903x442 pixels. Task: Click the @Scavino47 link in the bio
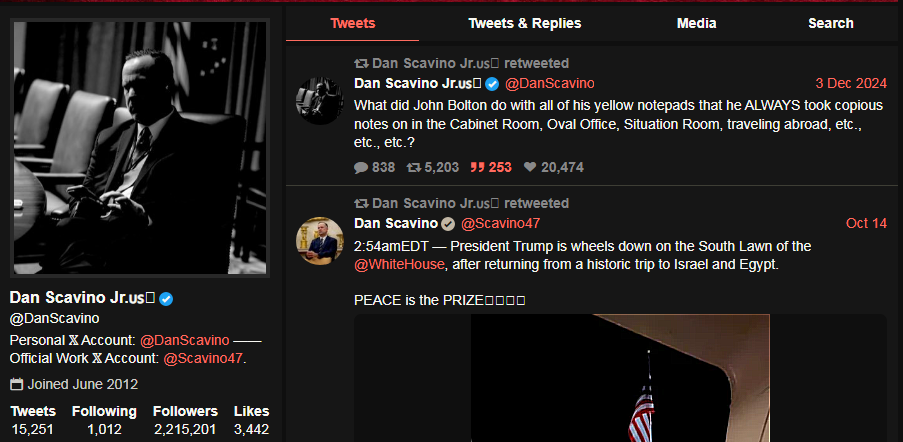[x=203, y=358]
